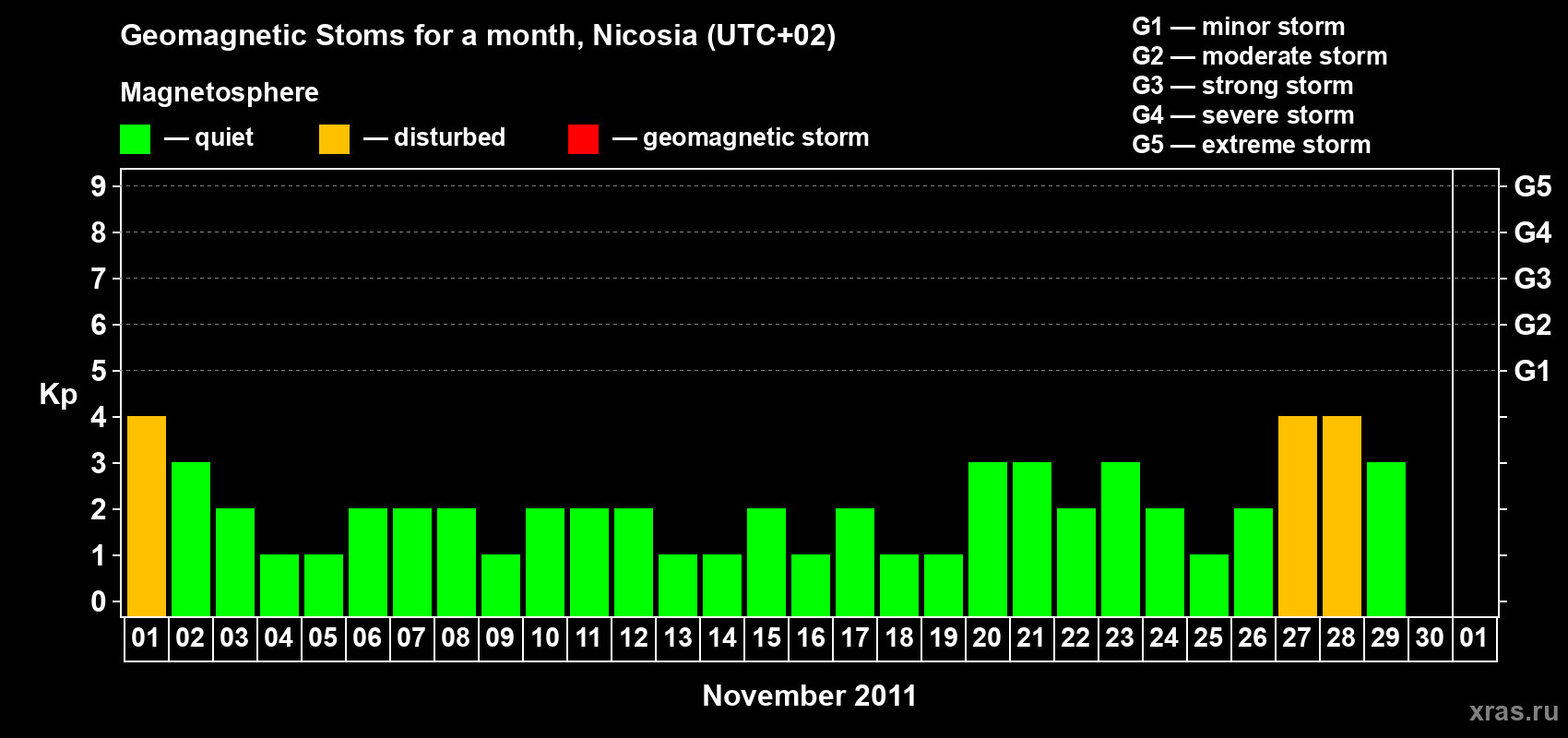Image resolution: width=1568 pixels, height=738 pixels.
Task: Click the 'geomagnetic storm' legend label
Action: [x=756, y=138]
